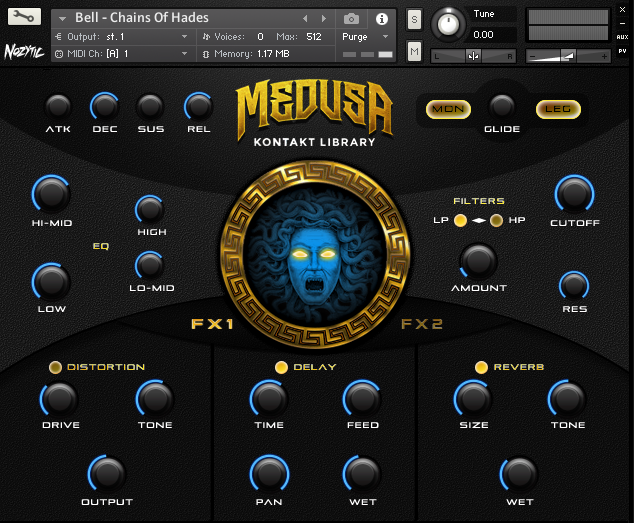
Task: Click the reverb WET knob
Action: 520,474
